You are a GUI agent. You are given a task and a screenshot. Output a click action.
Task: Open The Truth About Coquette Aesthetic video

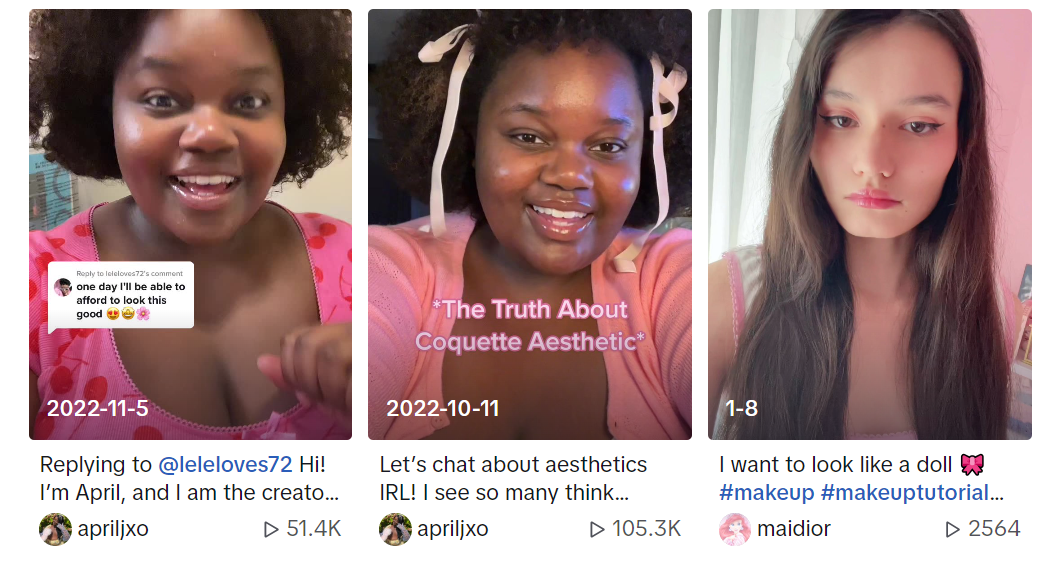pos(529,224)
